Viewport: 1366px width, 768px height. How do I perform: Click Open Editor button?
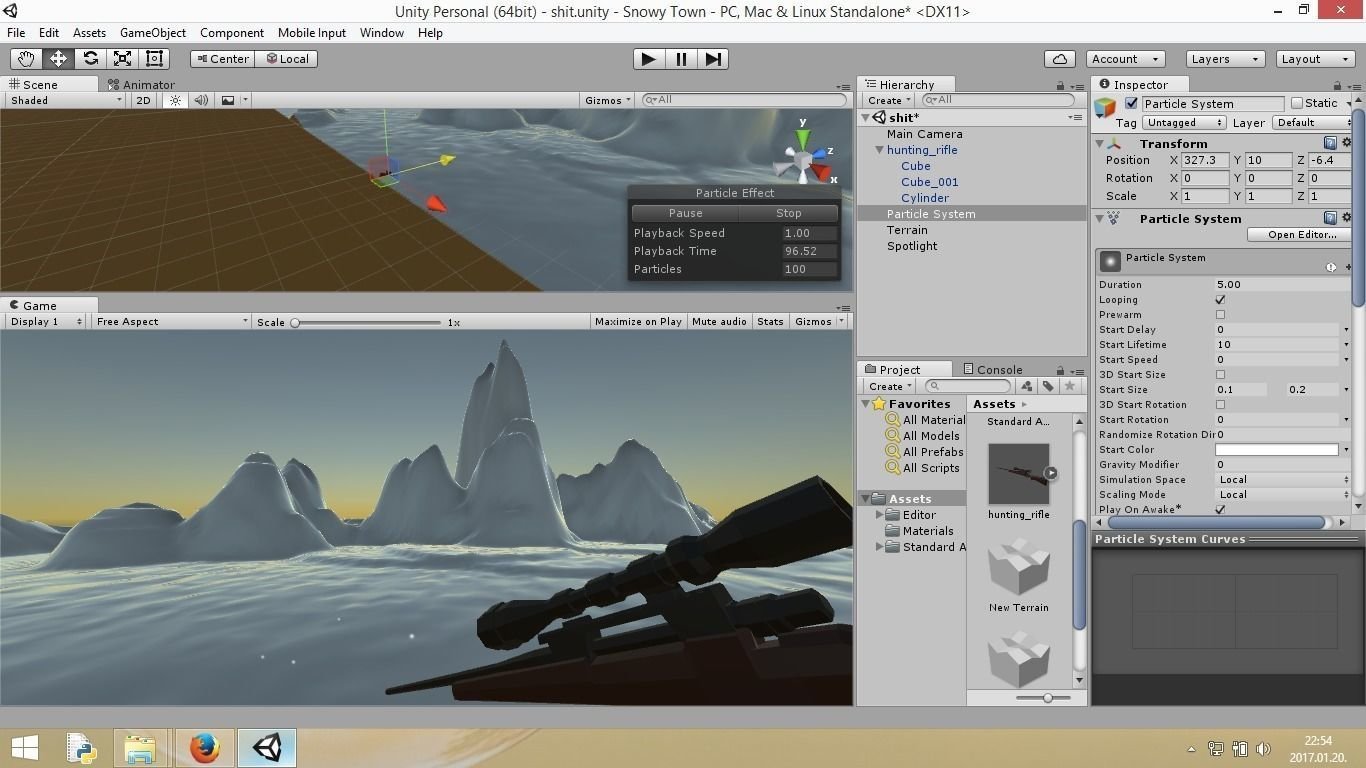tap(1299, 235)
